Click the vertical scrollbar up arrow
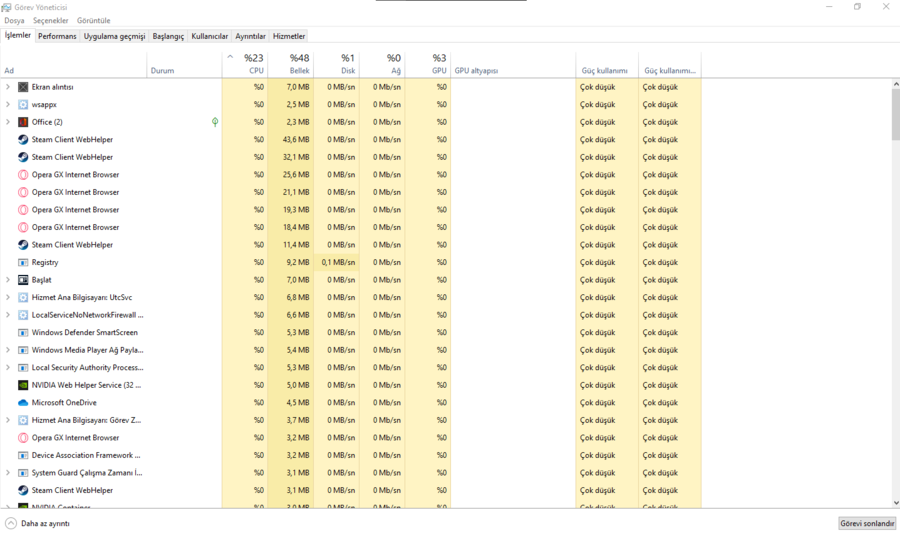 pyautogui.click(x=895, y=84)
